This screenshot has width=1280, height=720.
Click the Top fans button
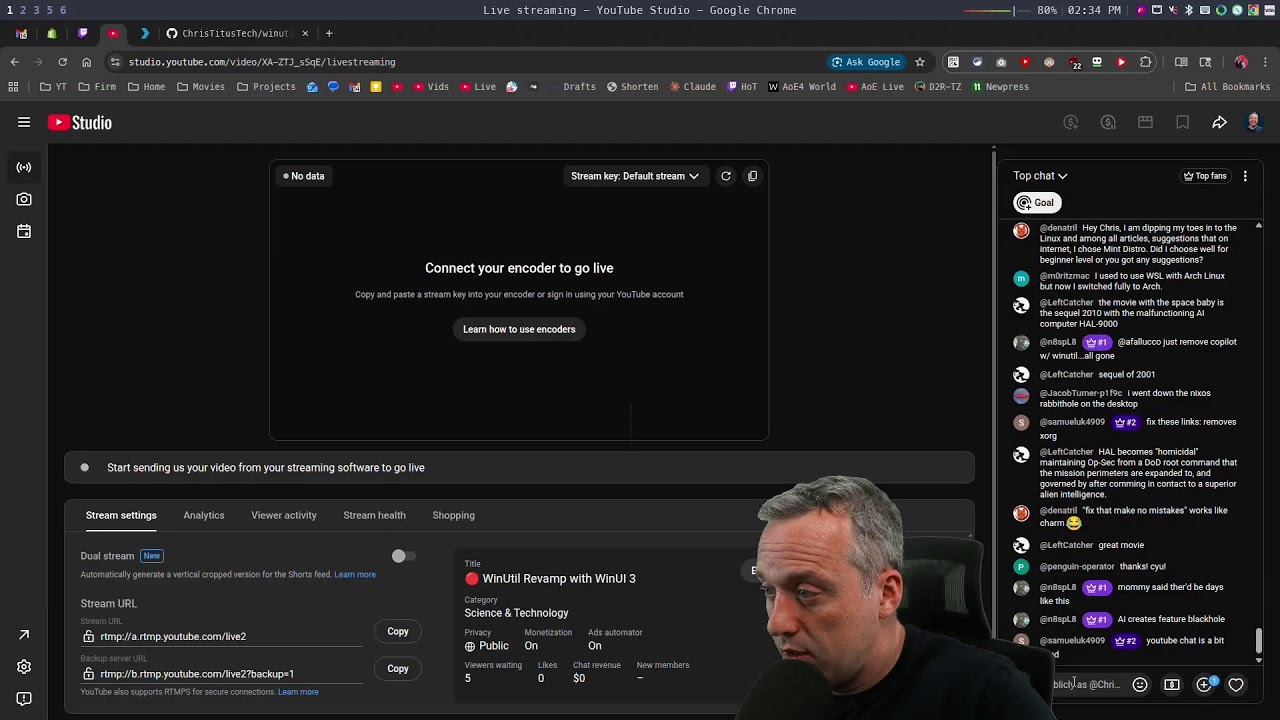pyautogui.click(x=1205, y=176)
